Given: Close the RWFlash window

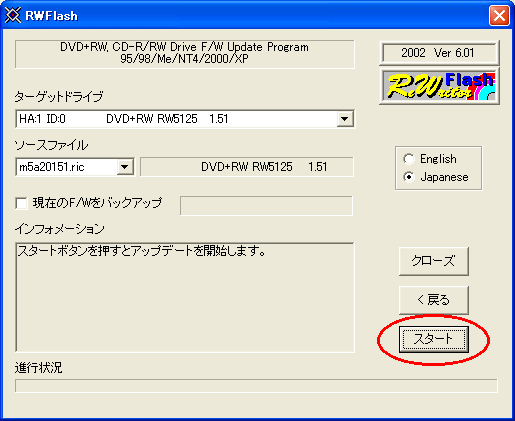Looking at the screenshot, I should coord(499,15).
